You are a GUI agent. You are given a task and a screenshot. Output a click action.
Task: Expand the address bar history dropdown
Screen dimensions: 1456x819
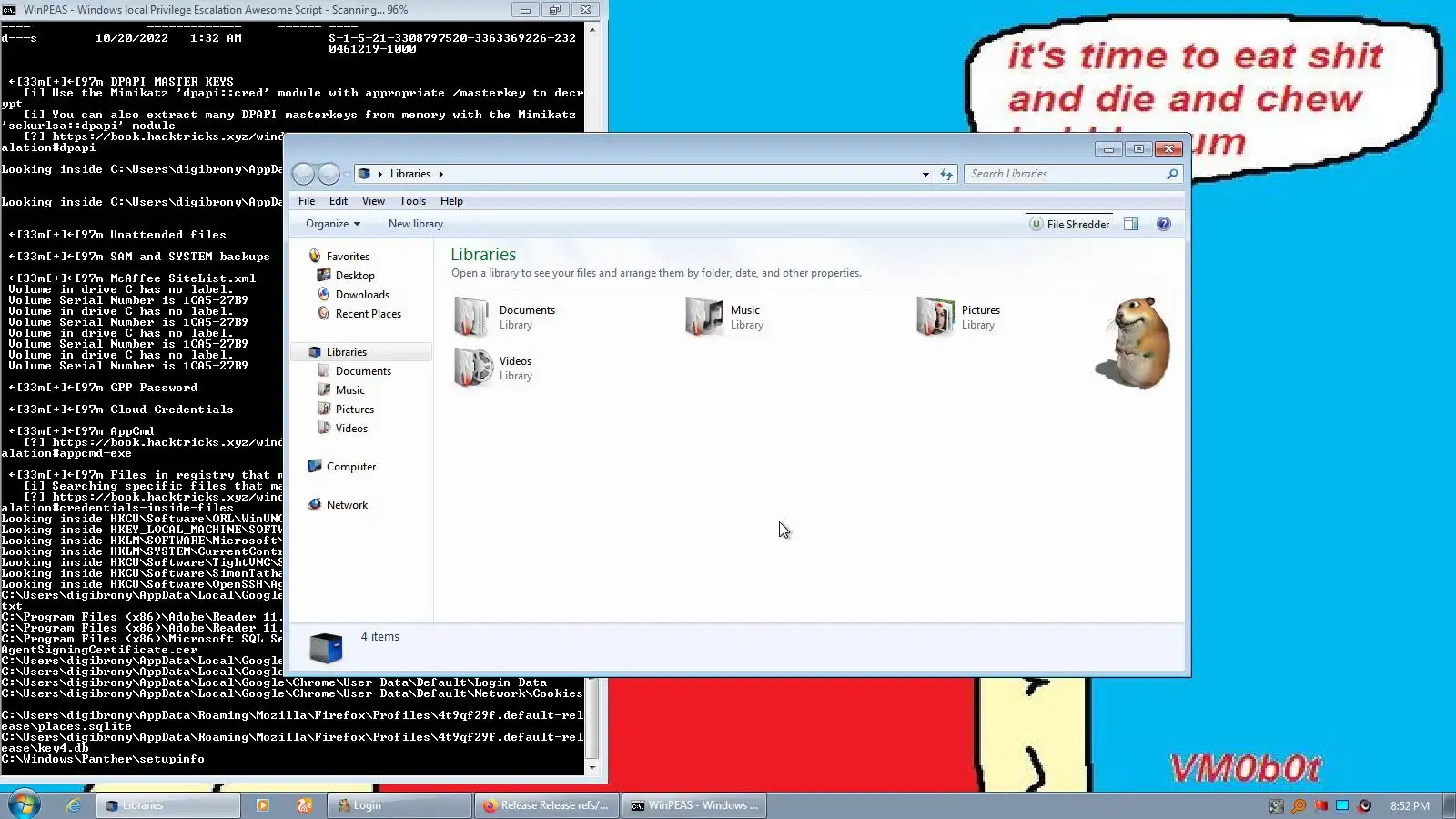coord(925,174)
